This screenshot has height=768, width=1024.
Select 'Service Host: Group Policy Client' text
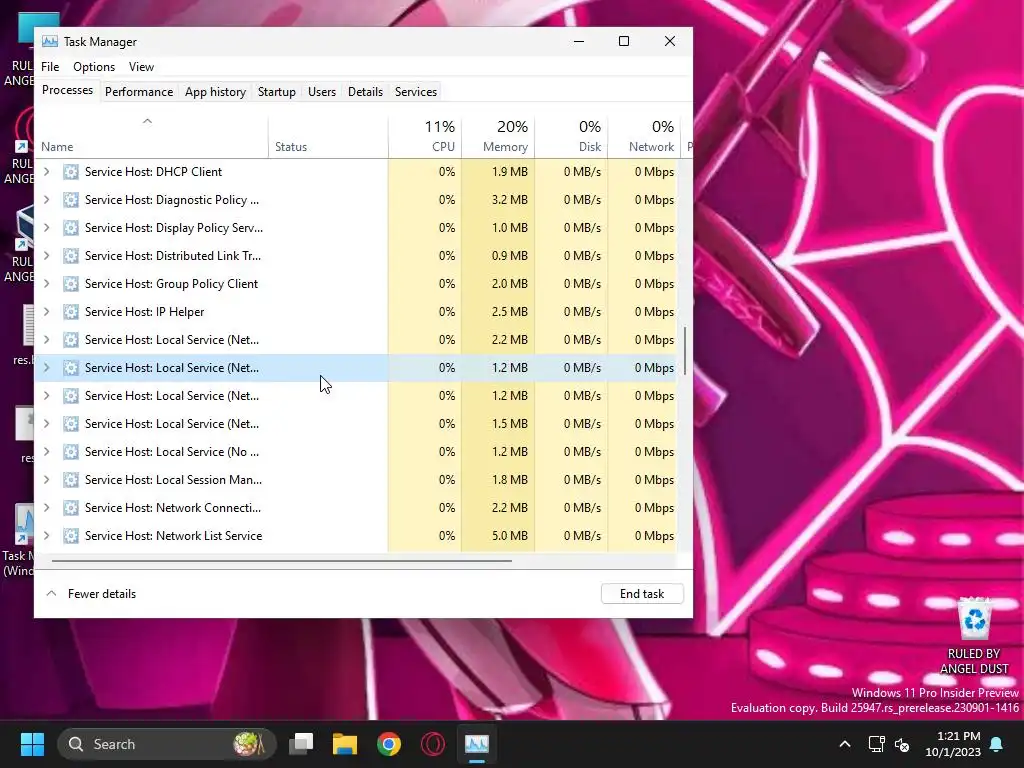point(171,284)
